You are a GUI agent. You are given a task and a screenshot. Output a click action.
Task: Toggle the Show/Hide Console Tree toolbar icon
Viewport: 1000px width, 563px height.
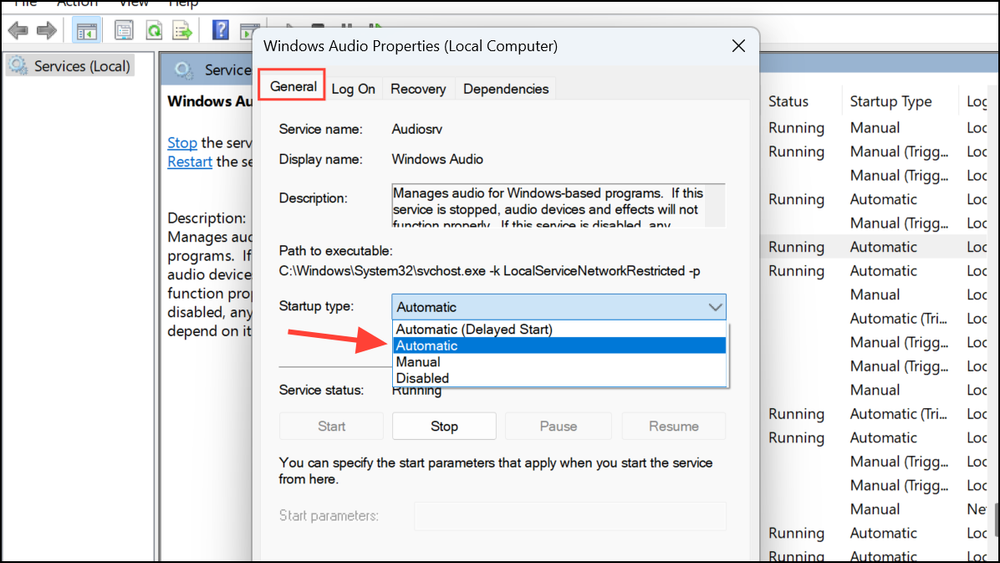click(86, 30)
